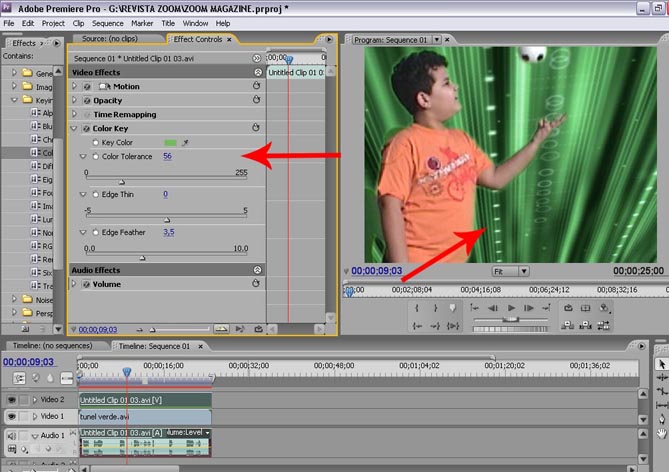Hide the Video 2 track eye
669x472 pixels.
pos(12,400)
